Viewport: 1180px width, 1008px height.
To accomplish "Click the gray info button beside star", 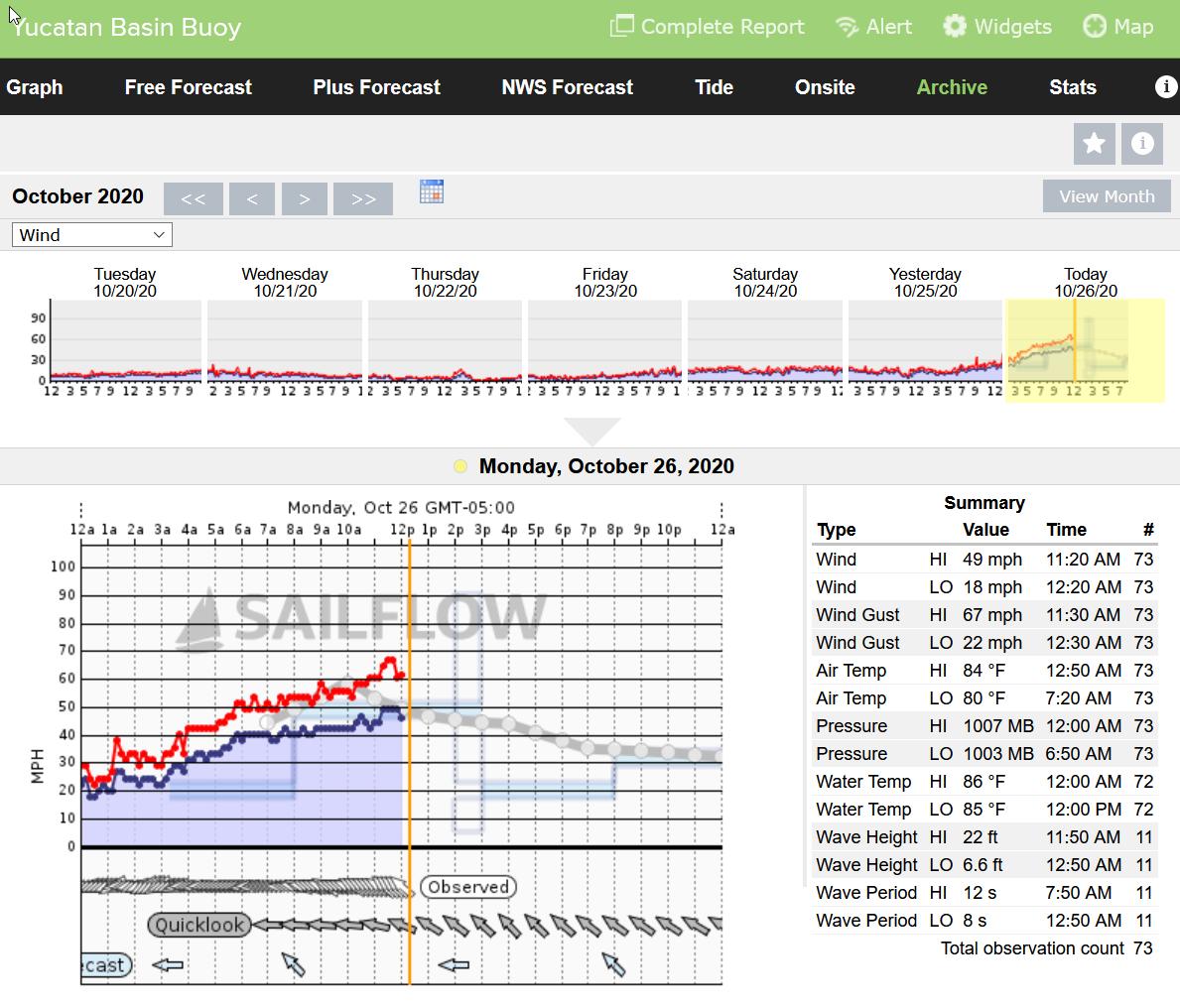I will coord(1141,143).
